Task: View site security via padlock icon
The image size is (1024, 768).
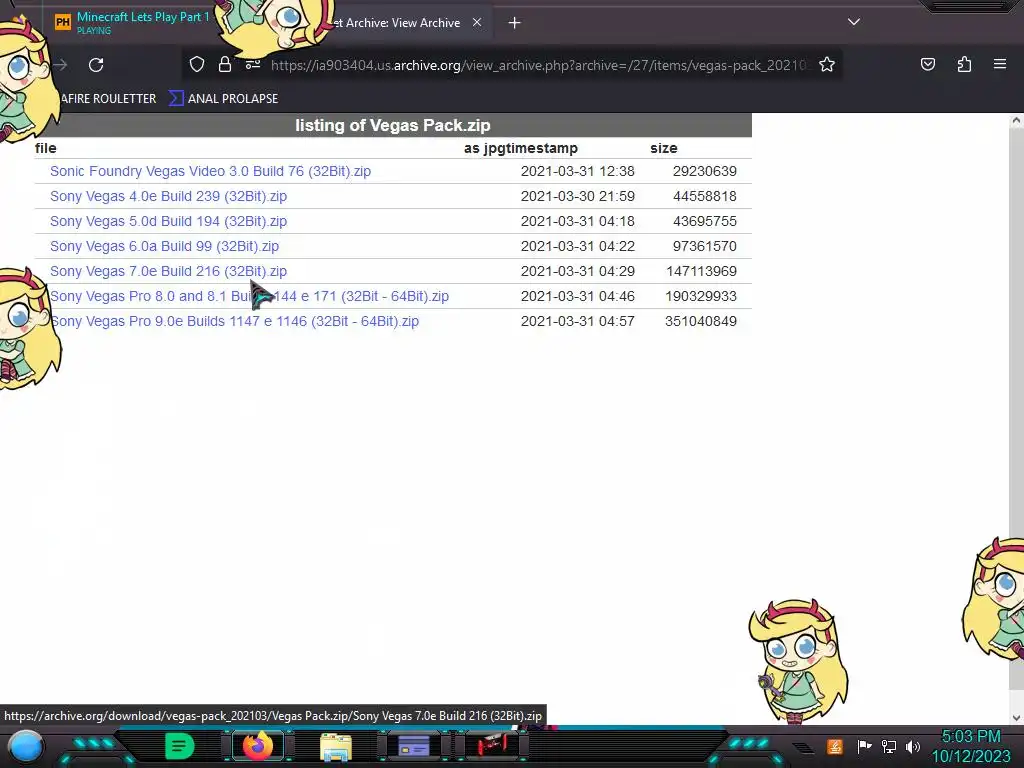Action: pos(225,64)
